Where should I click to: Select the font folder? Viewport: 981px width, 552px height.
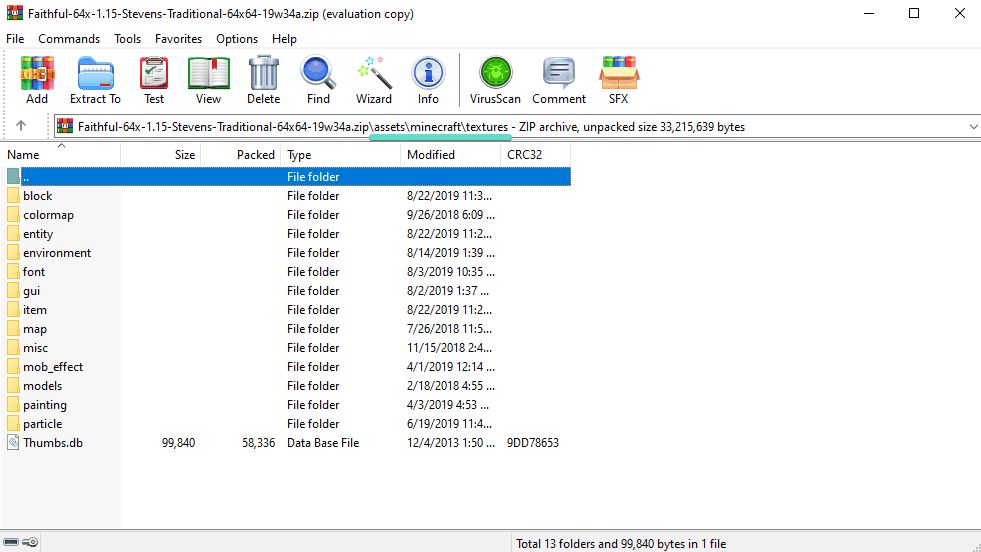[x=34, y=272]
